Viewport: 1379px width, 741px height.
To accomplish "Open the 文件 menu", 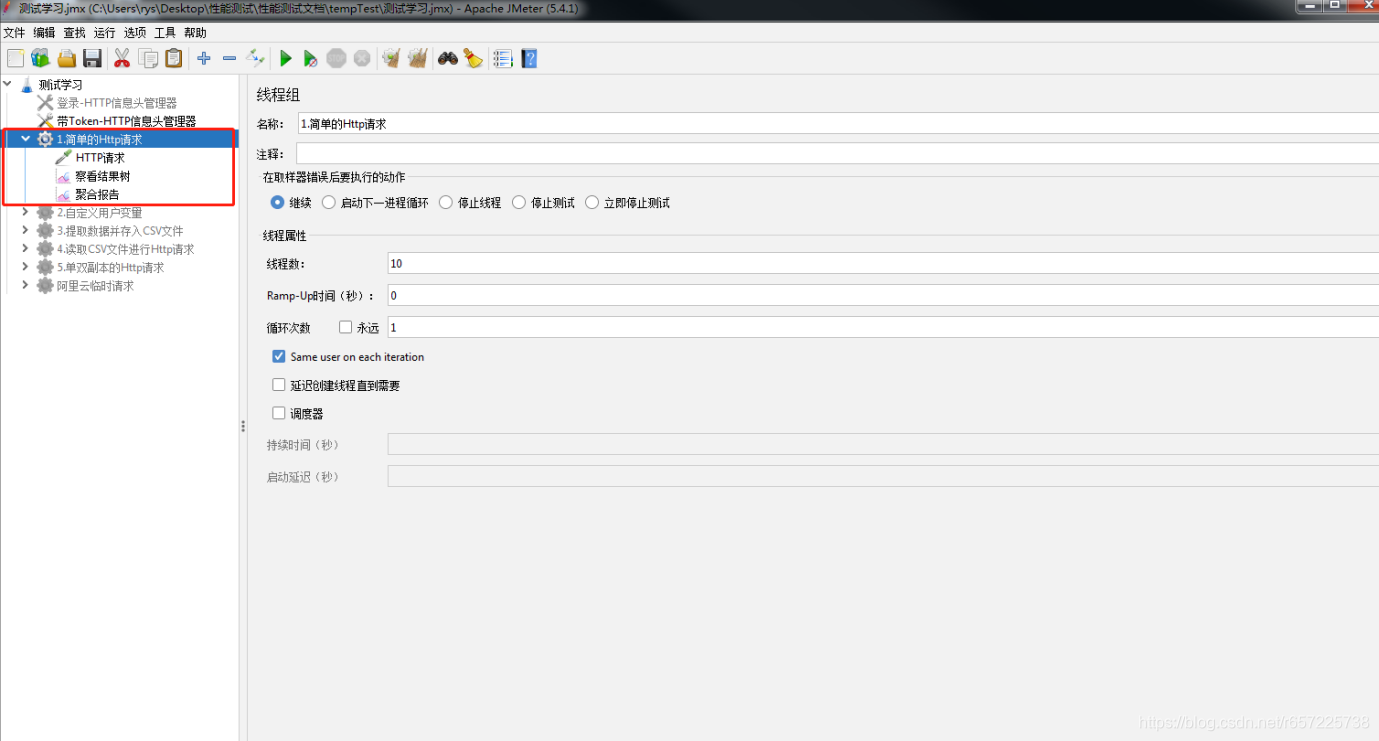I will 14,33.
